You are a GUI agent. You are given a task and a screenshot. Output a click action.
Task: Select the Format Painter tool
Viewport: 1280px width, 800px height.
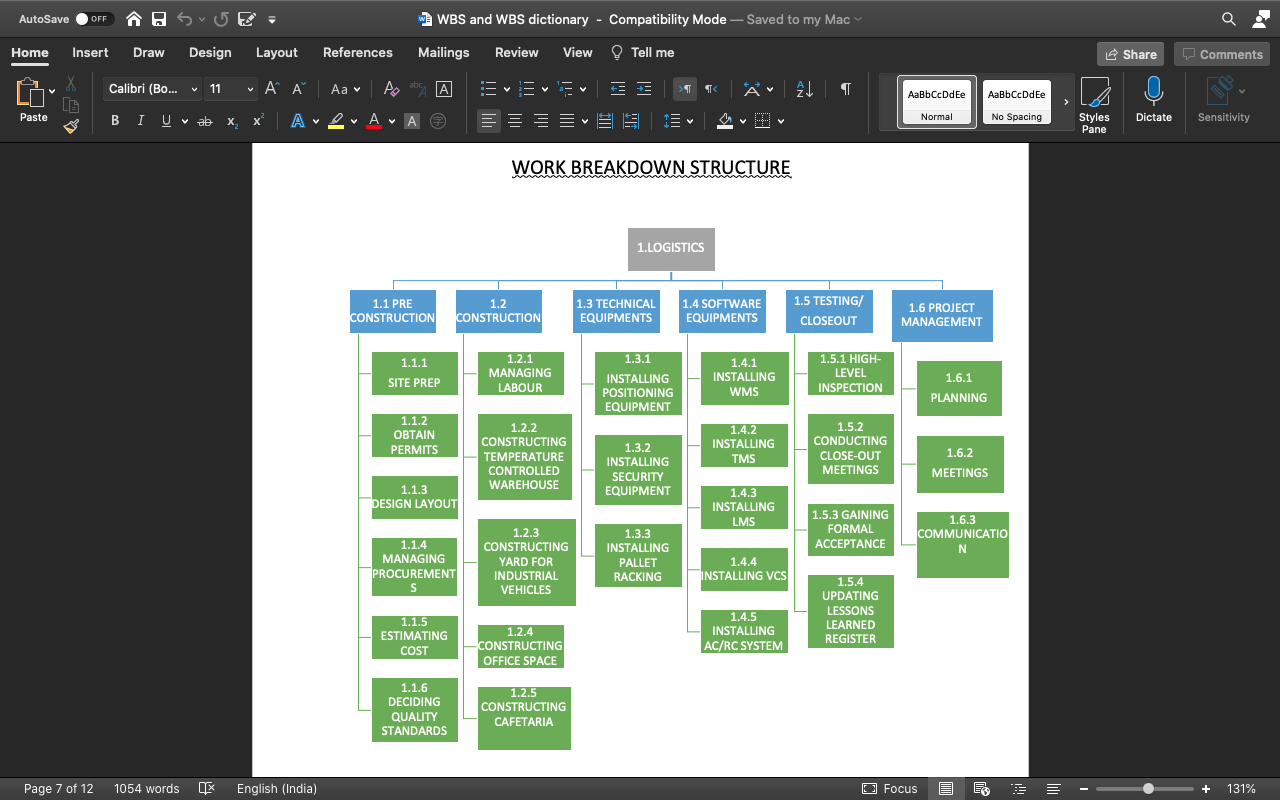pos(71,126)
